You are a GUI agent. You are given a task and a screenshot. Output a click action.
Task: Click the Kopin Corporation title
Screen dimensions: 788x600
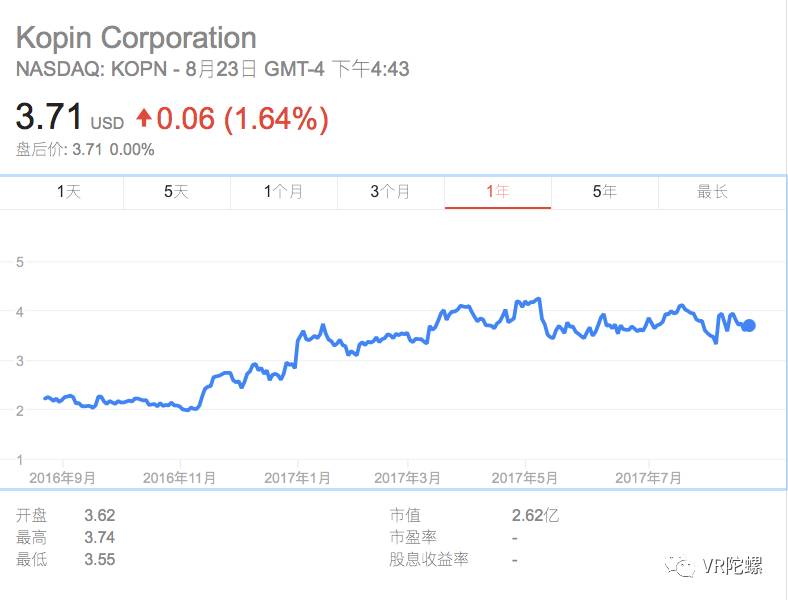136,38
